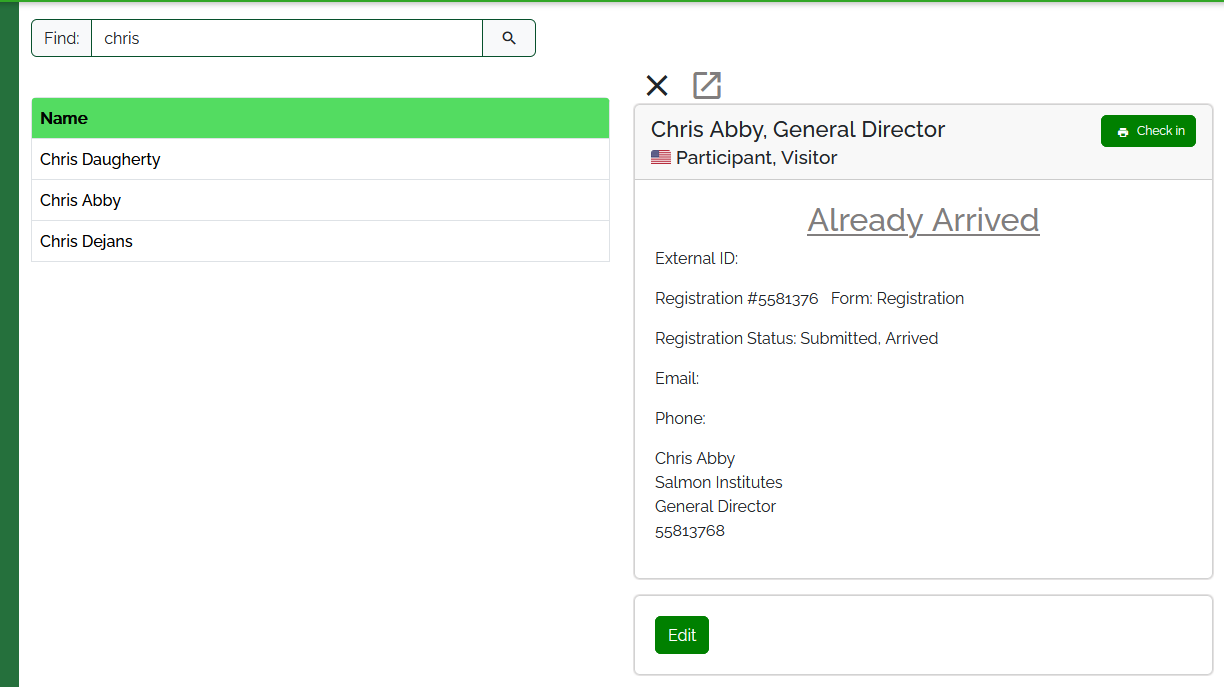Click the Salmon Institutes organization text

[x=718, y=482]
